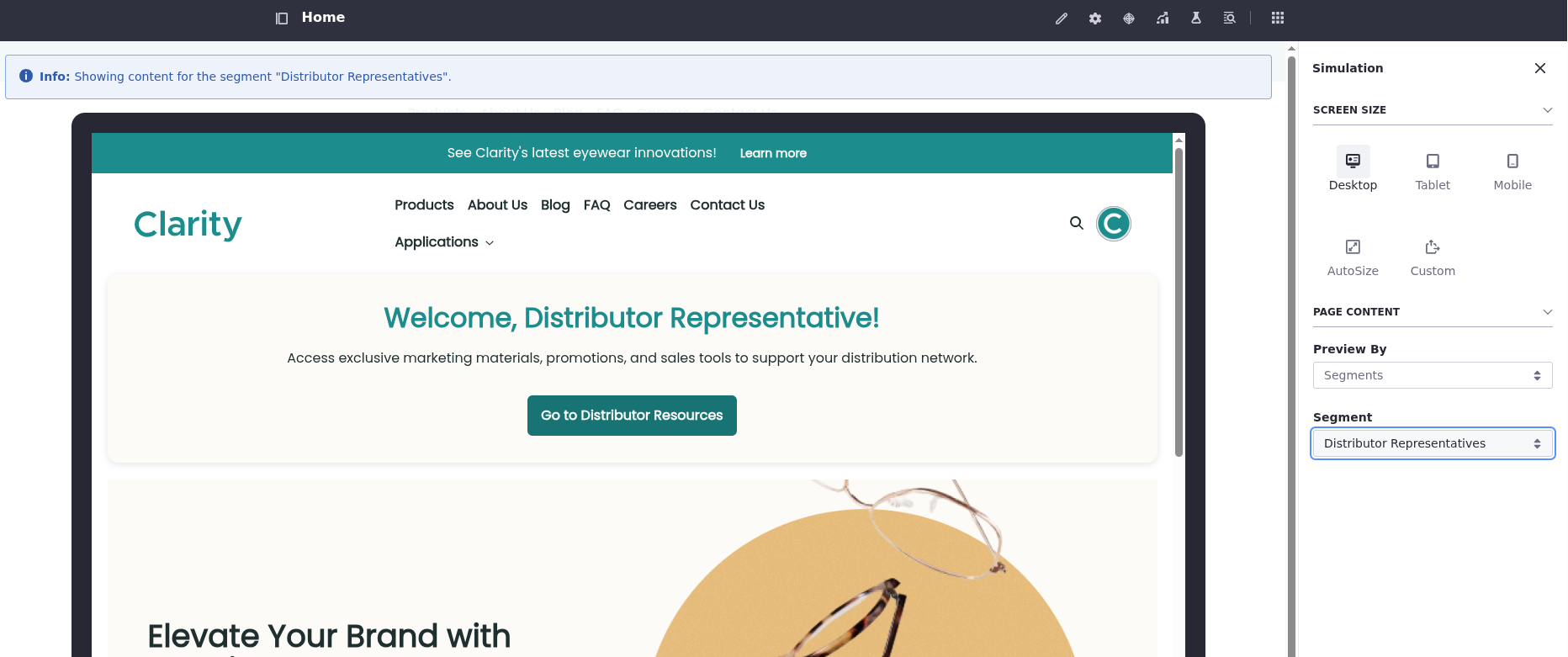Open A/B test flask icon

[x=1196, y=19]
